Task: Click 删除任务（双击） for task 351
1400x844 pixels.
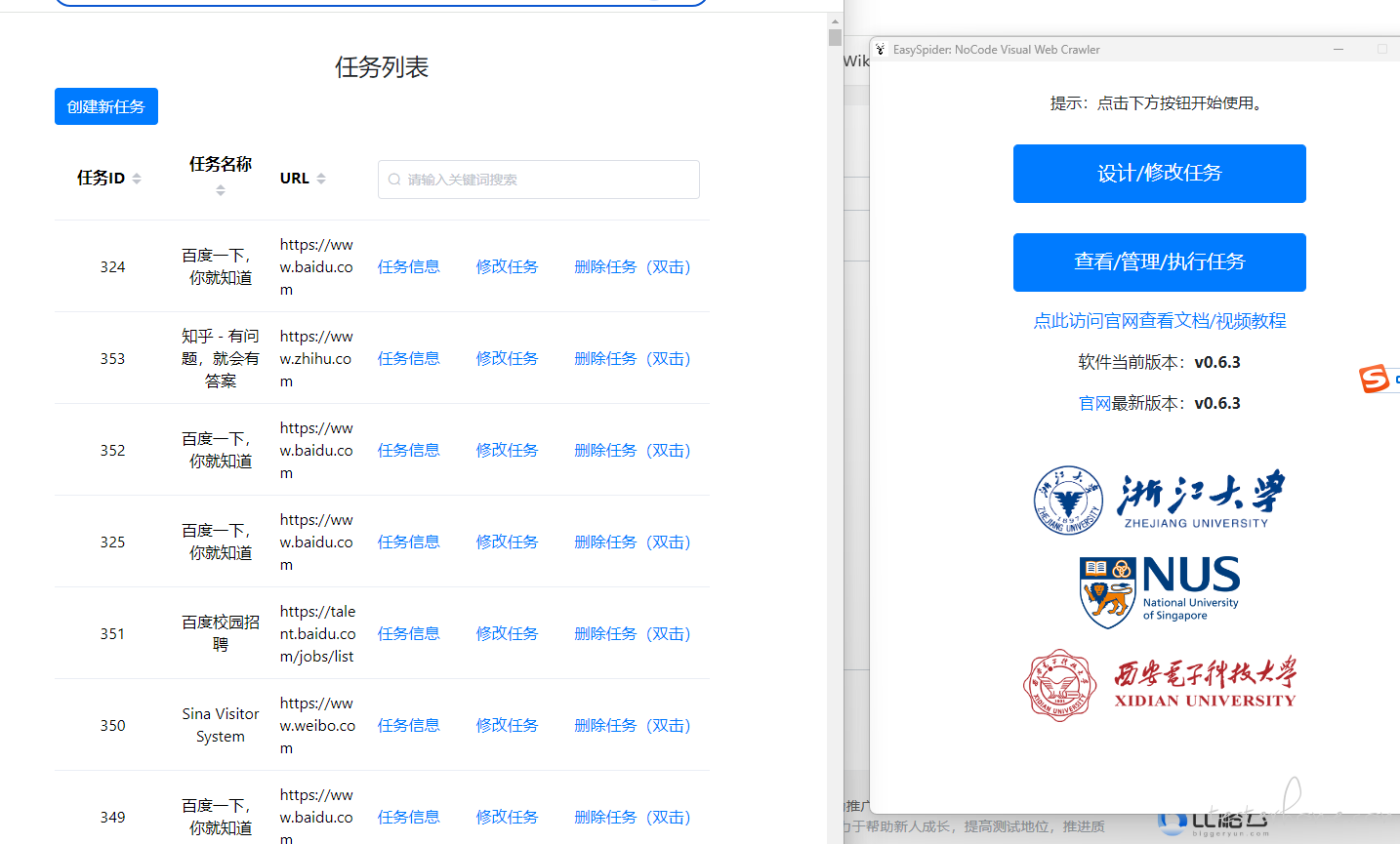Action: pyautogui.click(x=633, y=633)
